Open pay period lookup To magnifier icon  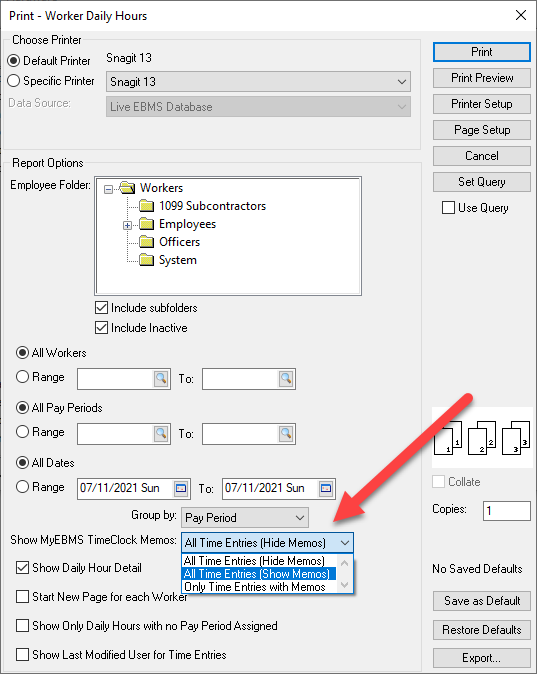coord(286,434)
